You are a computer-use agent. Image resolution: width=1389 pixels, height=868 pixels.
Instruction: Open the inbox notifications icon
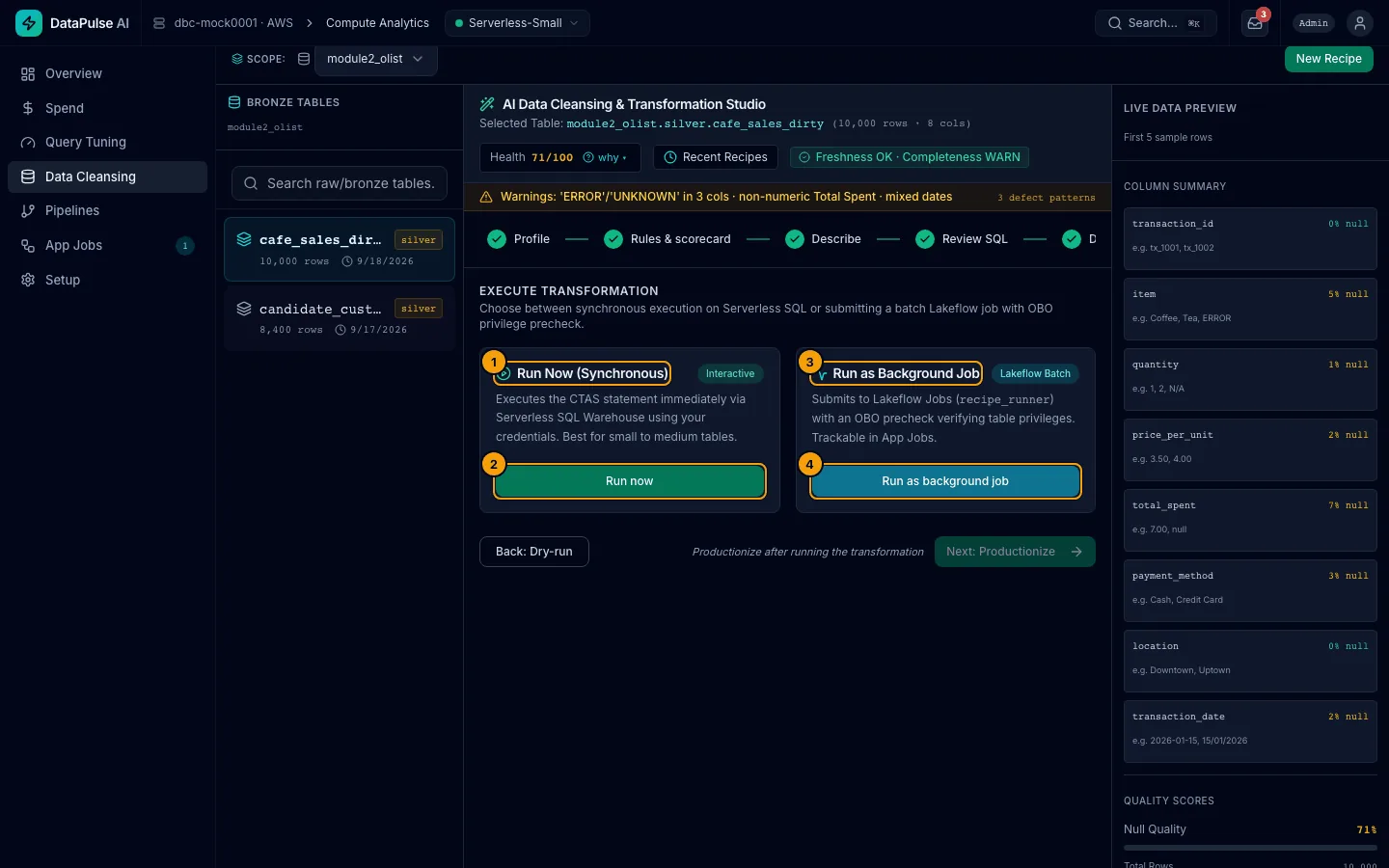pyautogui.click(x=1255, y=23)
